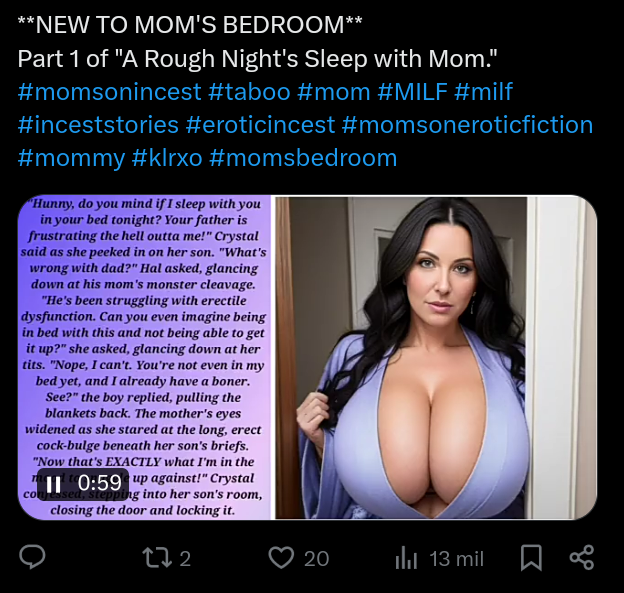Open the reply speech bubble icon
This screenshot has width=624, height=593.
pos(32,557)
